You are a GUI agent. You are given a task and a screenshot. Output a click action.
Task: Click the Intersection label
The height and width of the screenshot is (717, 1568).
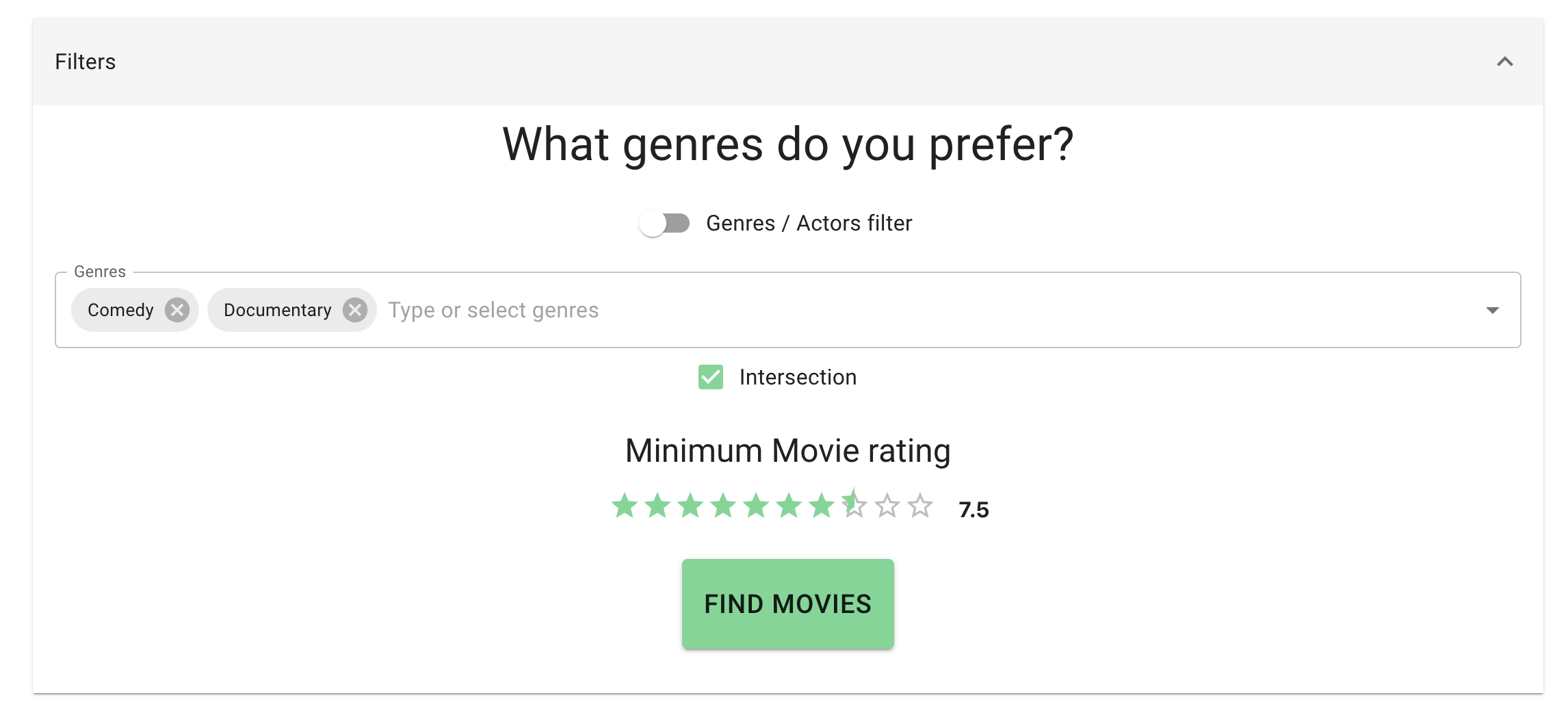[798, 377]
